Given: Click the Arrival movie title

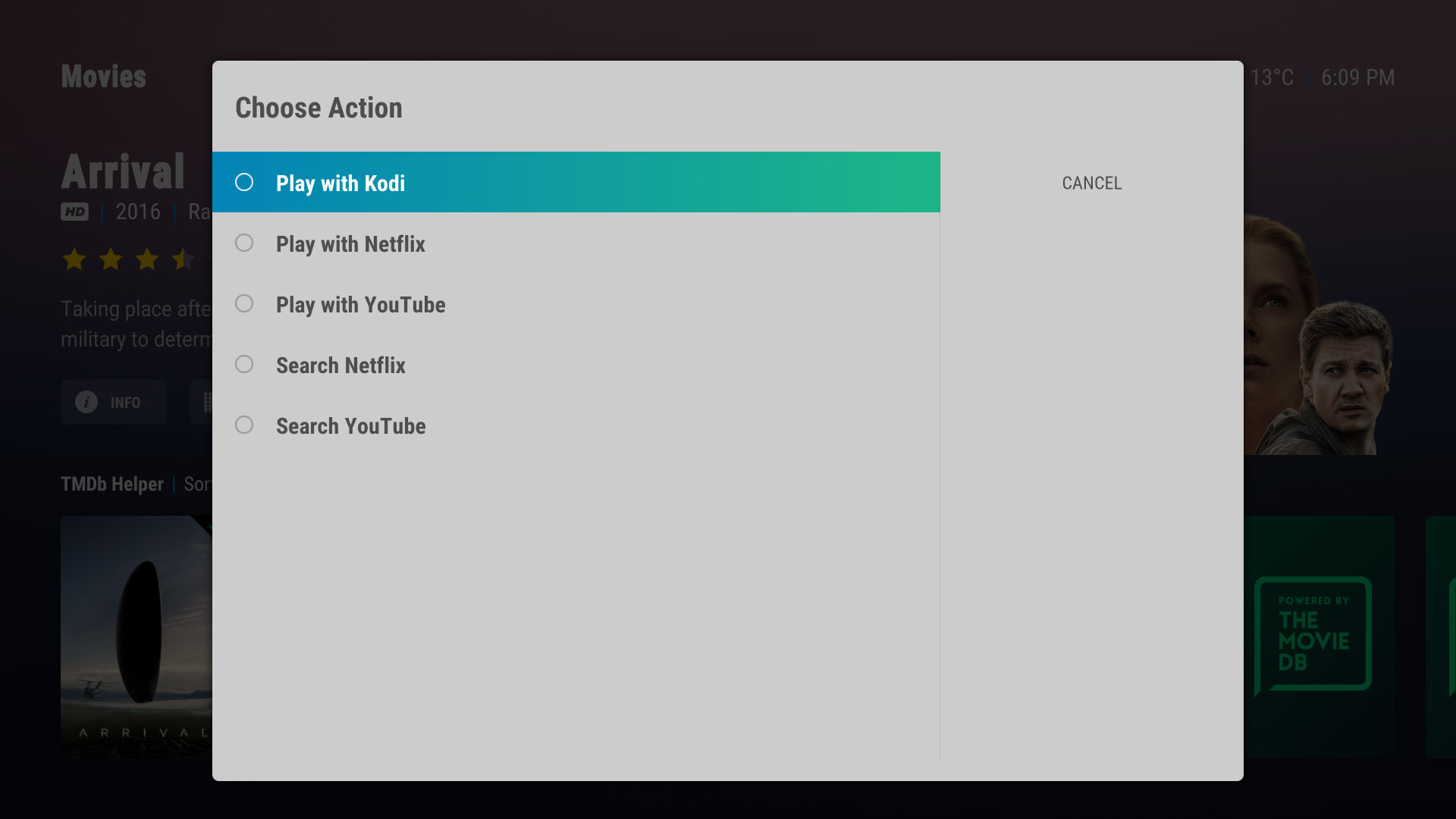Looking at the screenshot, I should (123, 171).
